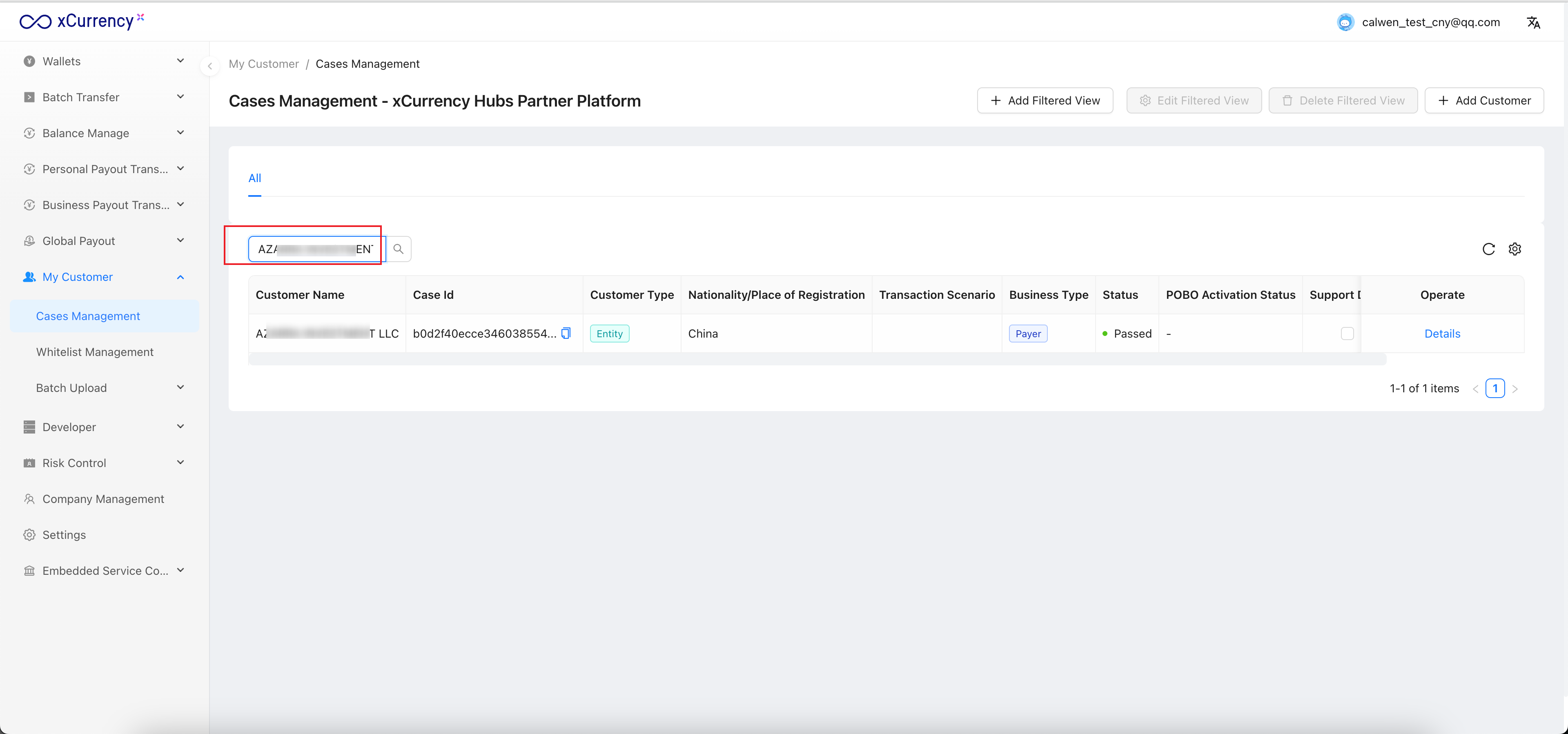The image size is (1568, 734).
Task: Open Company Management in sidebar
Action: tap(103, 498)
